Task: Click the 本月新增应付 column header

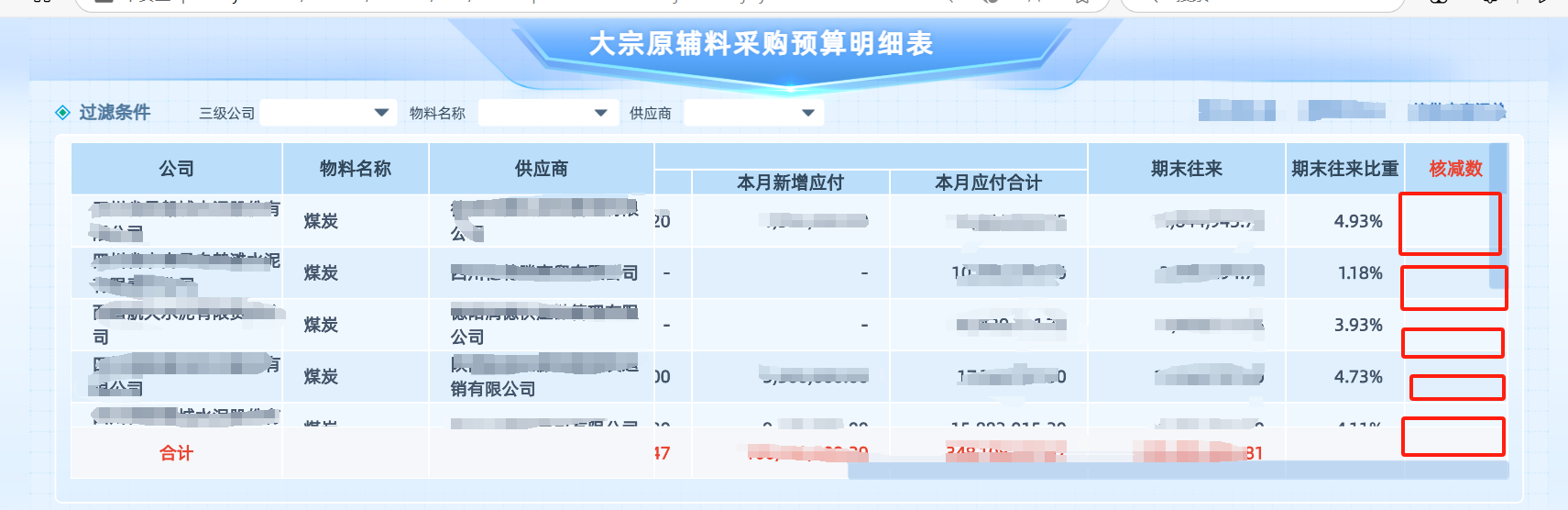Action: tap(790, 183)
